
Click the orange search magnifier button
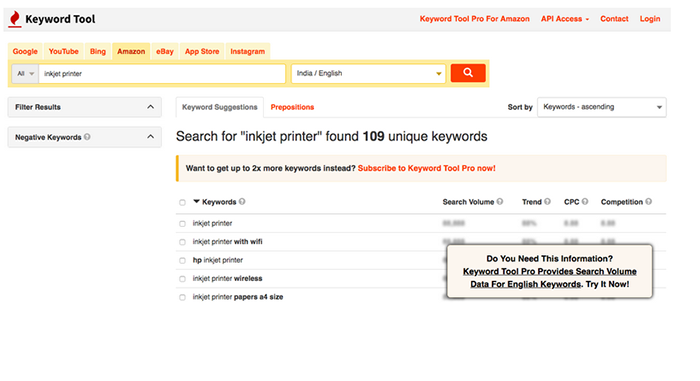(468, 73)
